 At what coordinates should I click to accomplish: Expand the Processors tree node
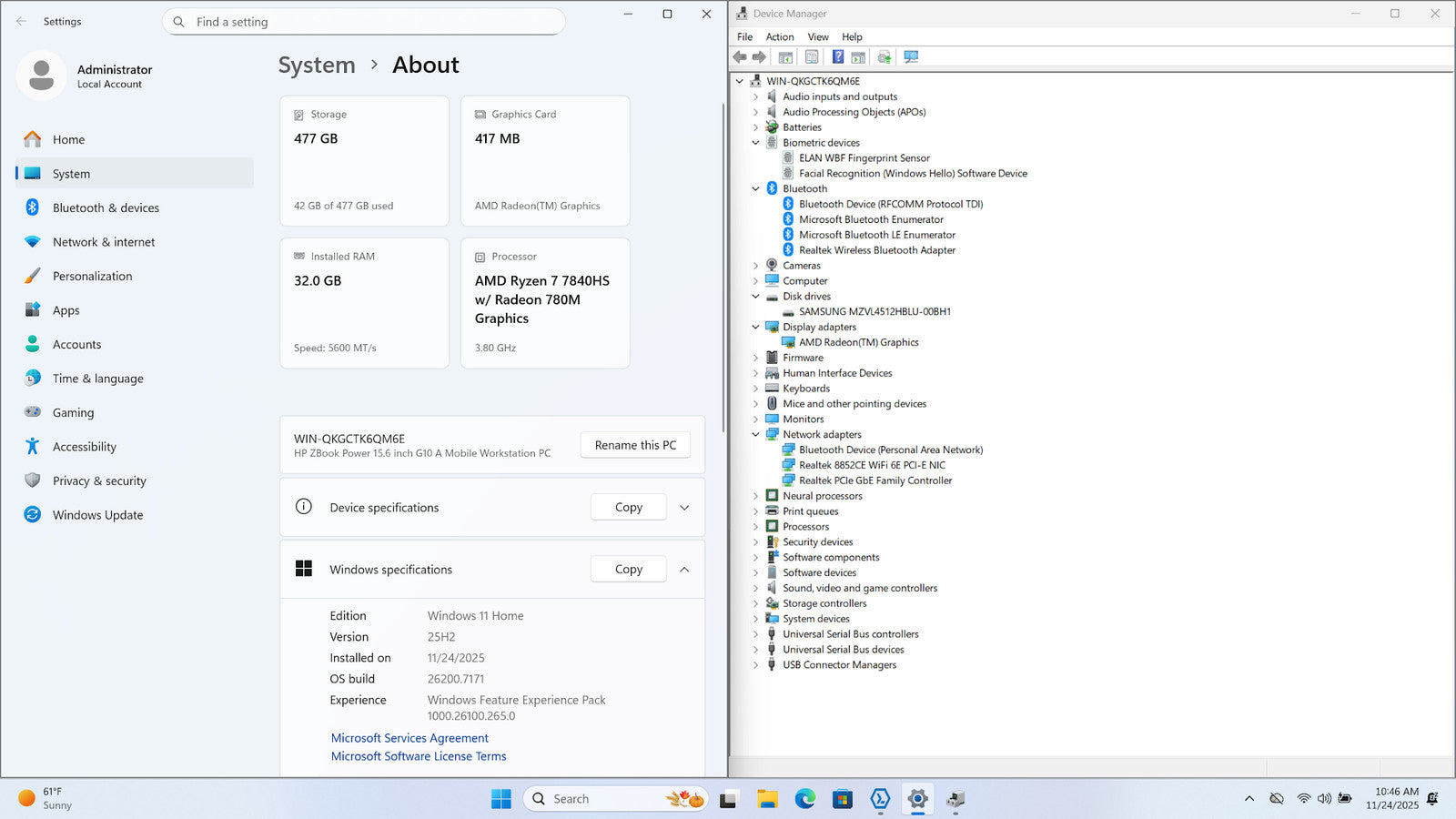click(755, 527)
